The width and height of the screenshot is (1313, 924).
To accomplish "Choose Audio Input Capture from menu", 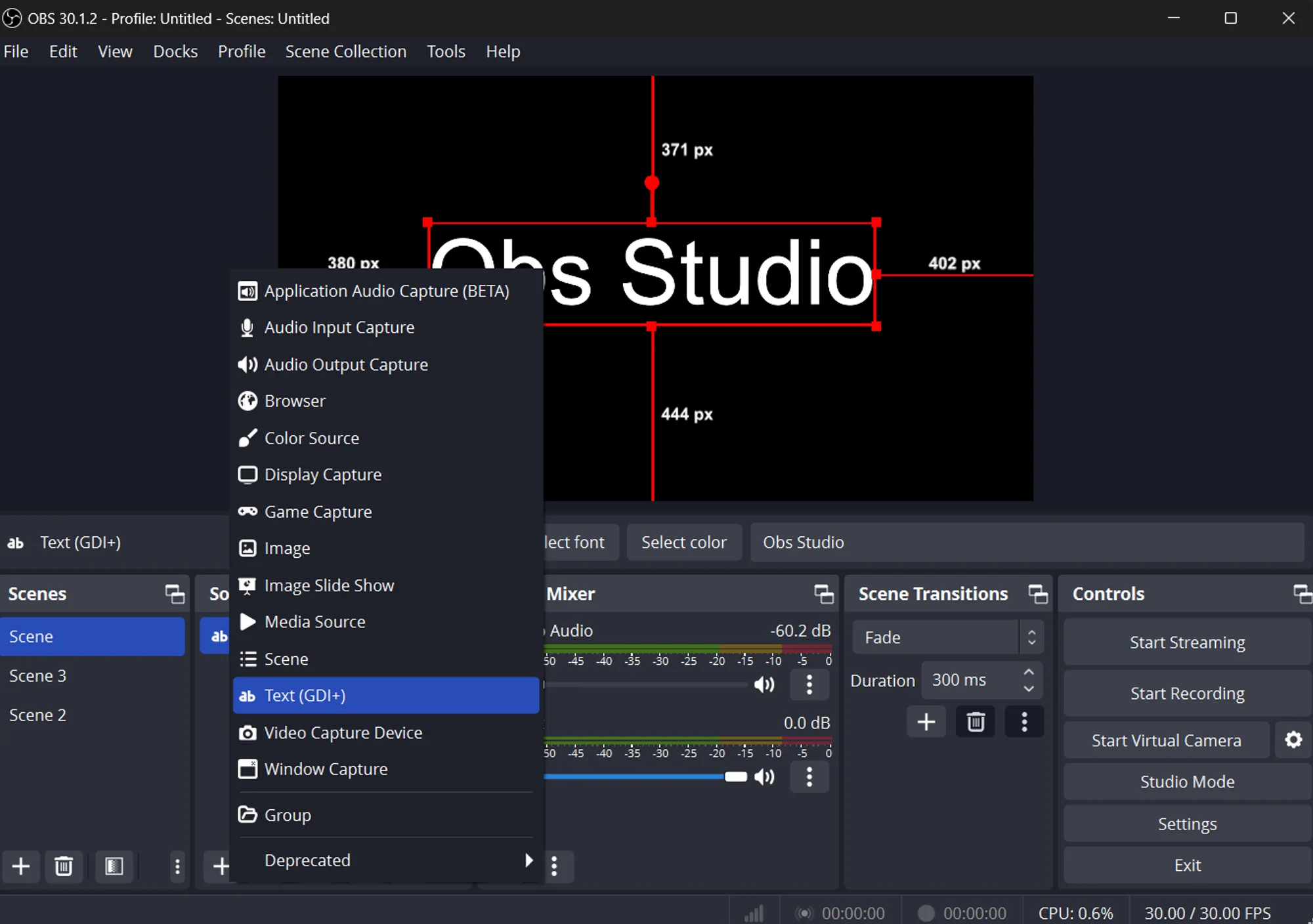I will click(386, 327).
